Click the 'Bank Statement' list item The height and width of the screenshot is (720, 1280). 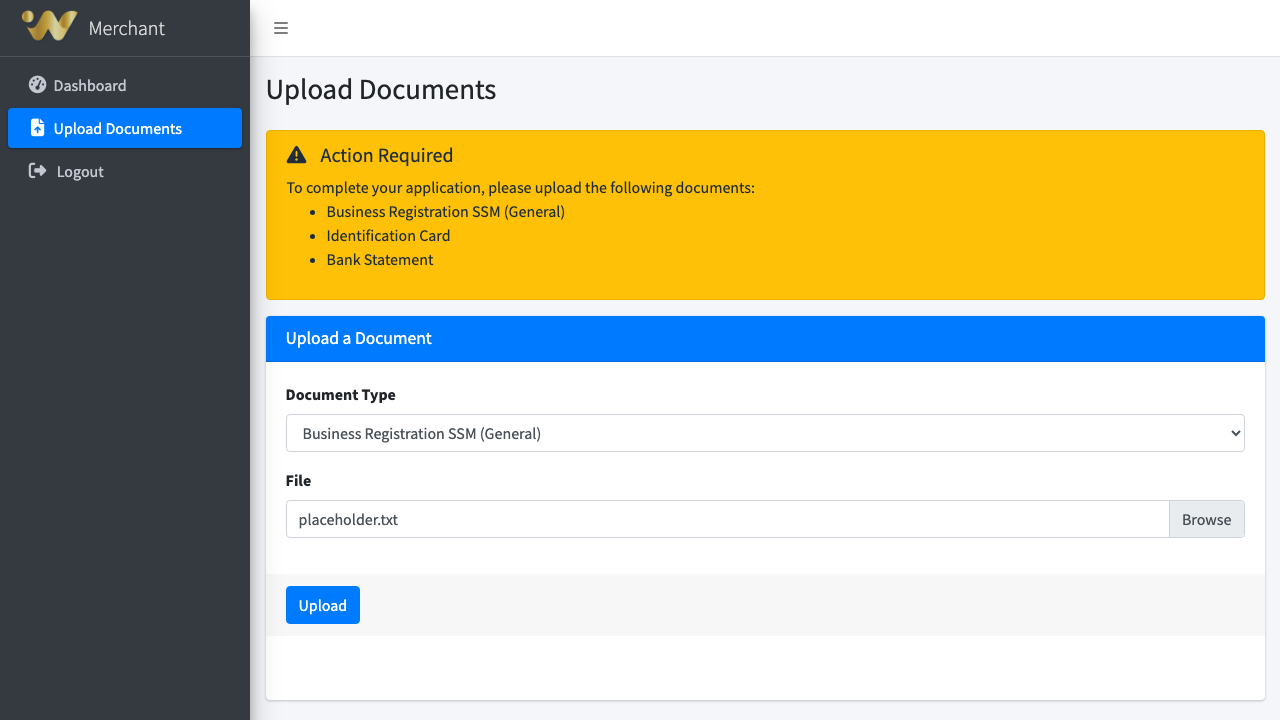tap(380, 260)
